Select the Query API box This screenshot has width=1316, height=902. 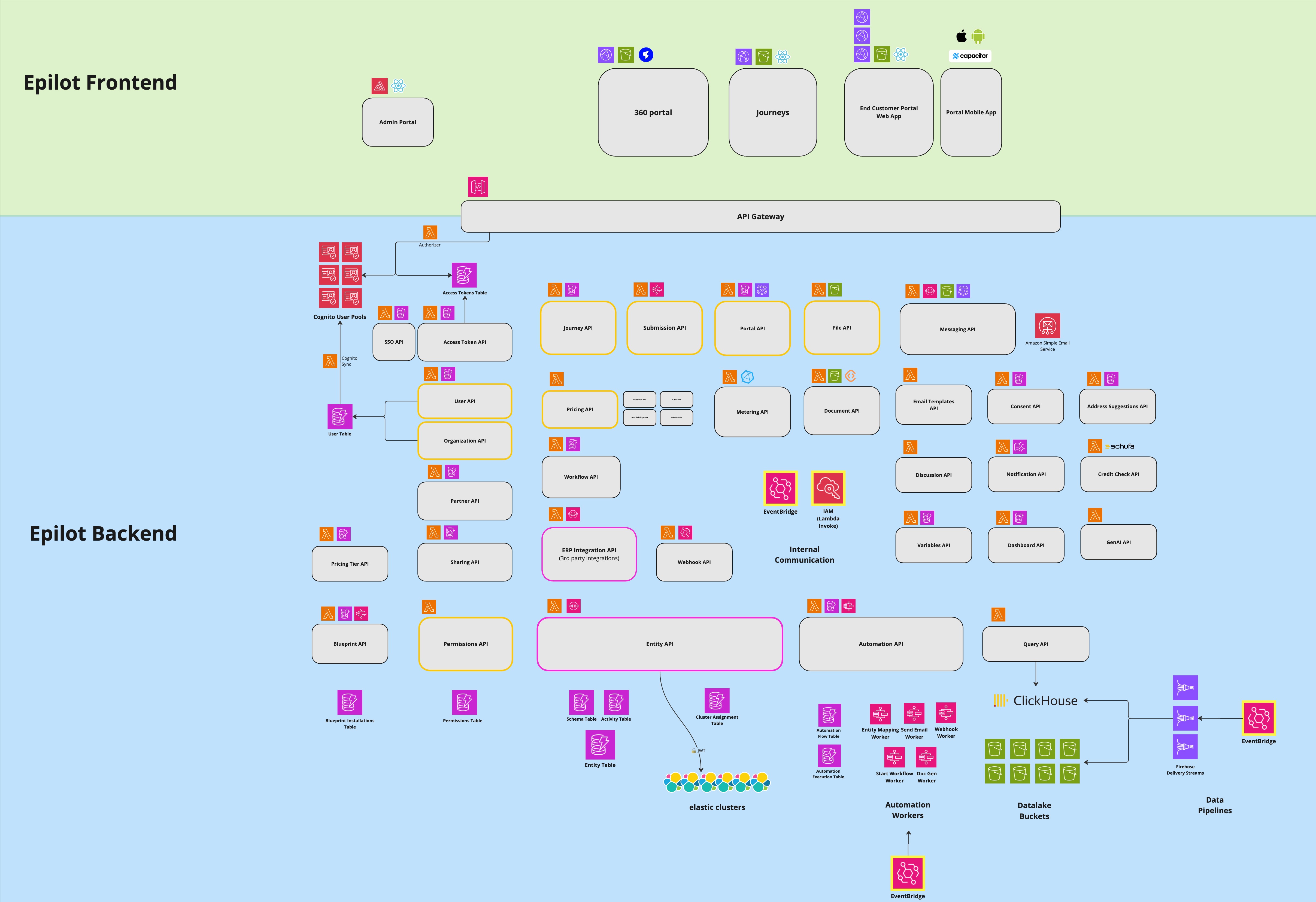pyautogui.click(x=1035, y=644)
